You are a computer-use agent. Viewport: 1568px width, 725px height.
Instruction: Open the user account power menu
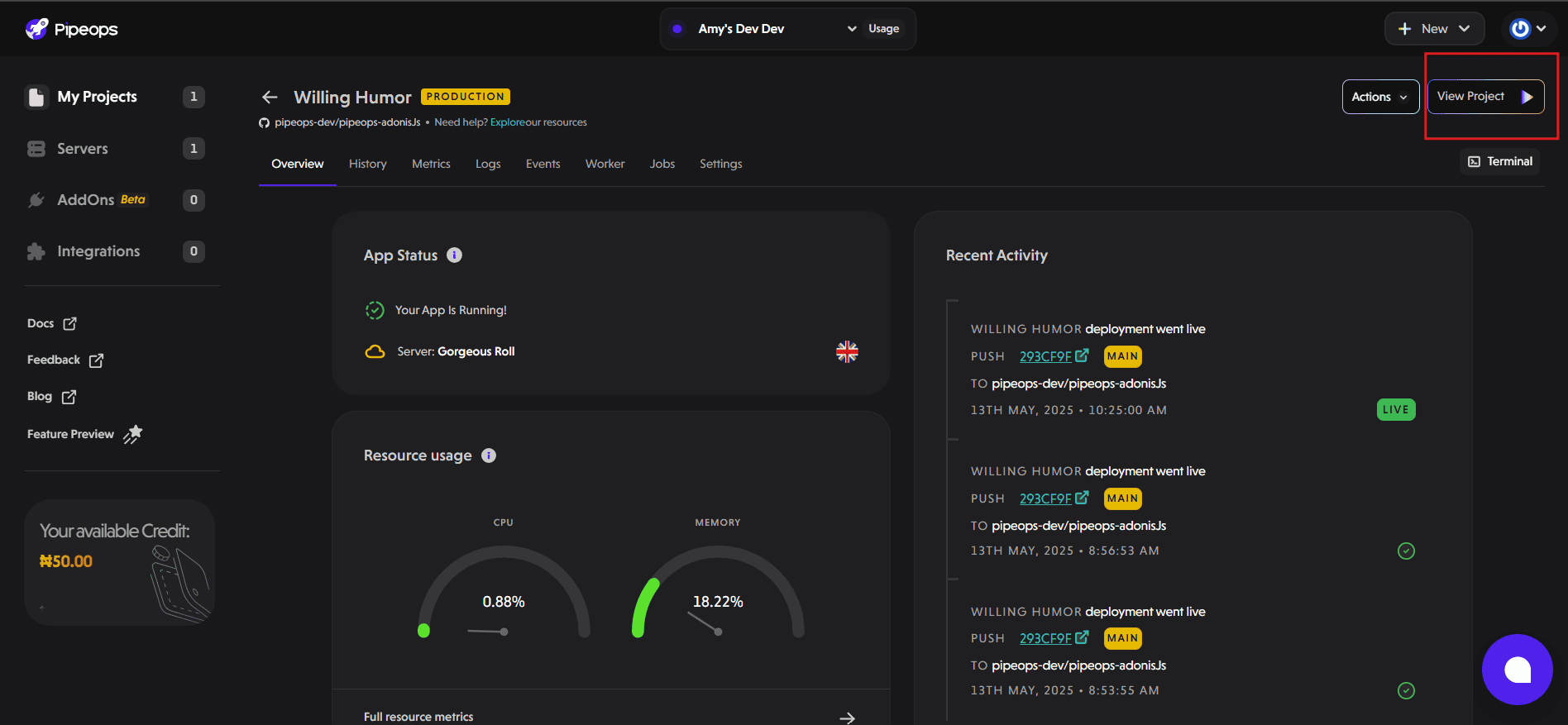pos(1527,29)
